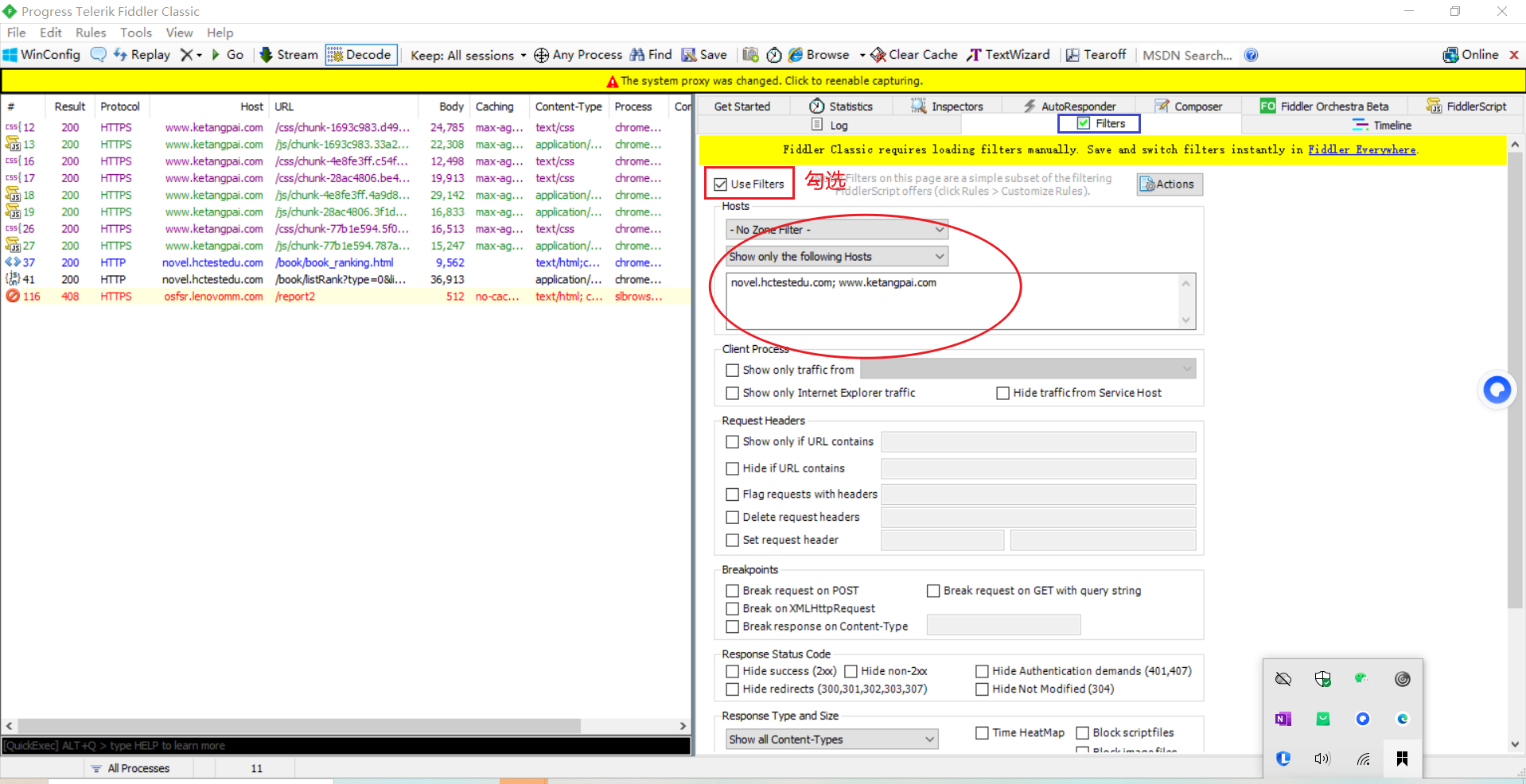Click the security shield tray icon
Viewport: 1526px width, 784px height.
point(1323,679)
